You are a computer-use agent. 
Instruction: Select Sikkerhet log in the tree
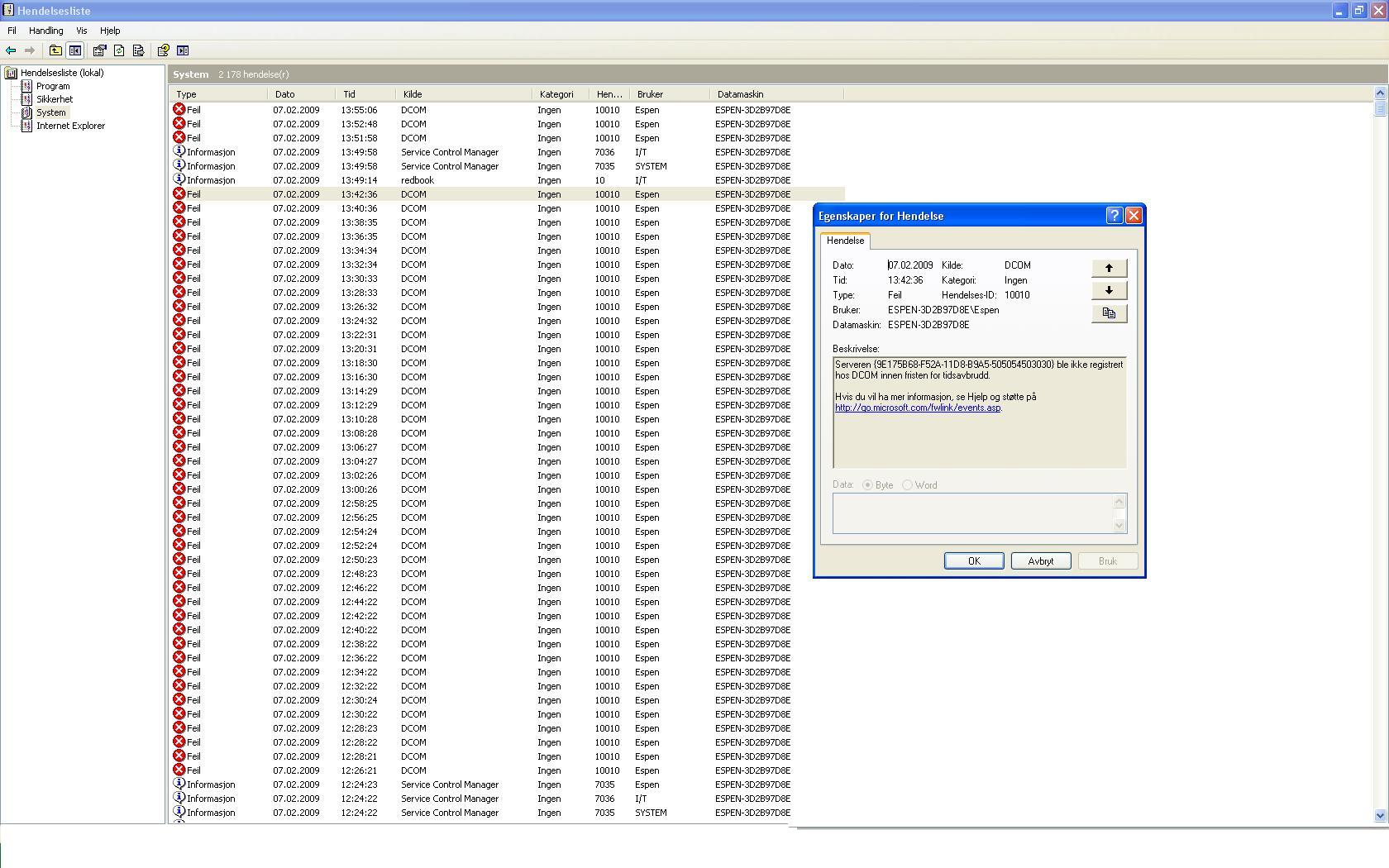pos(55,99)
